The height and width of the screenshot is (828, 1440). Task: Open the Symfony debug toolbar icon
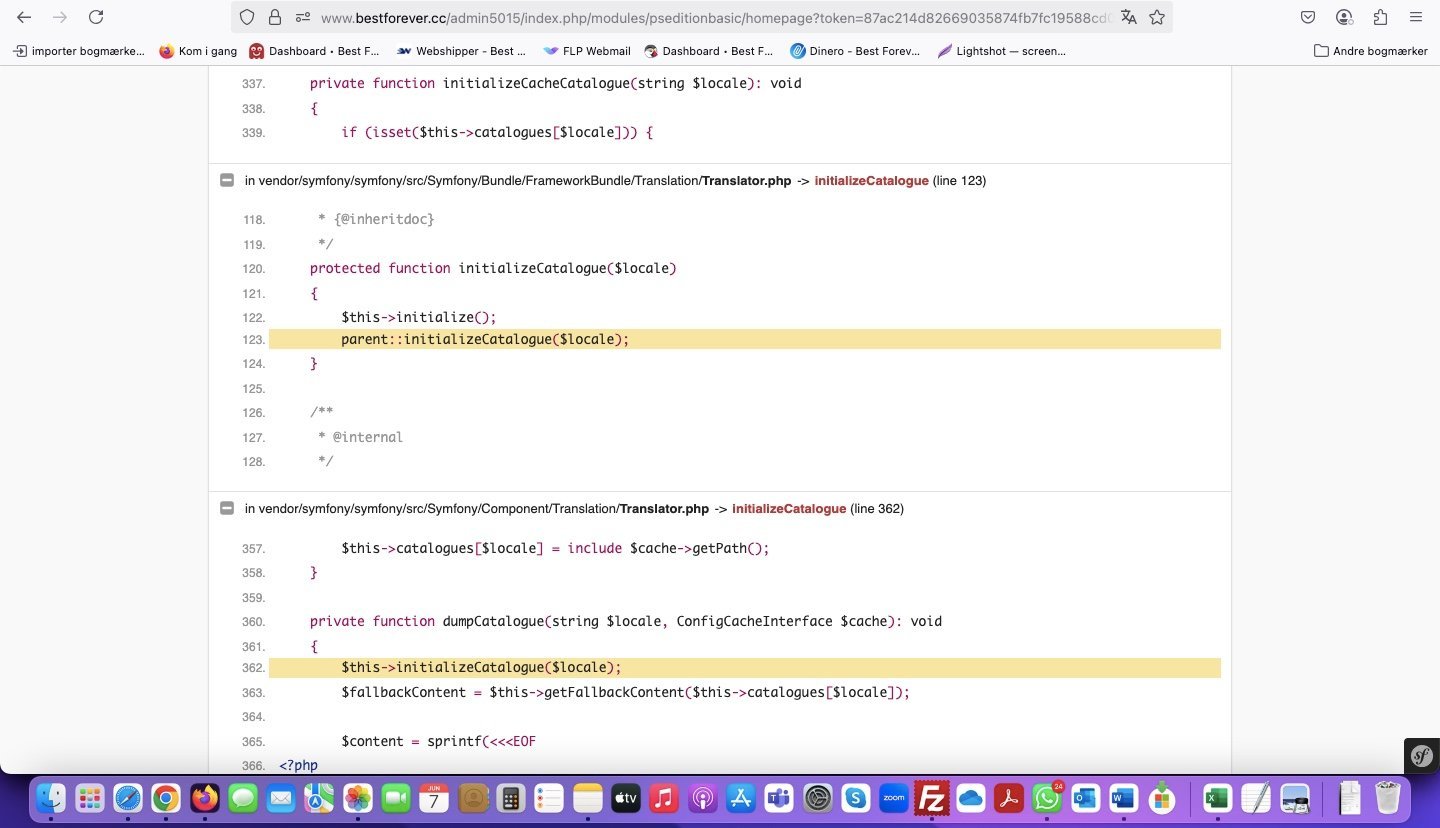[1421, 755]
